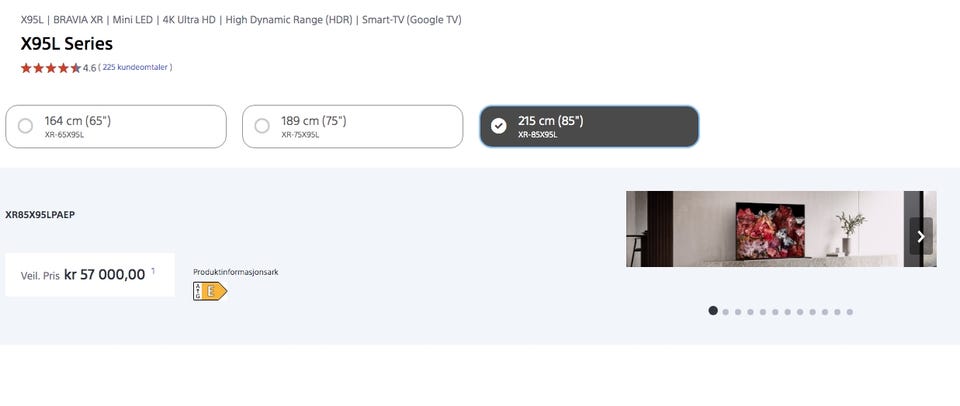This screenshot has height=406, width=960.
Task: Select the first carousel indicator dot
Action: coord(713,311)
